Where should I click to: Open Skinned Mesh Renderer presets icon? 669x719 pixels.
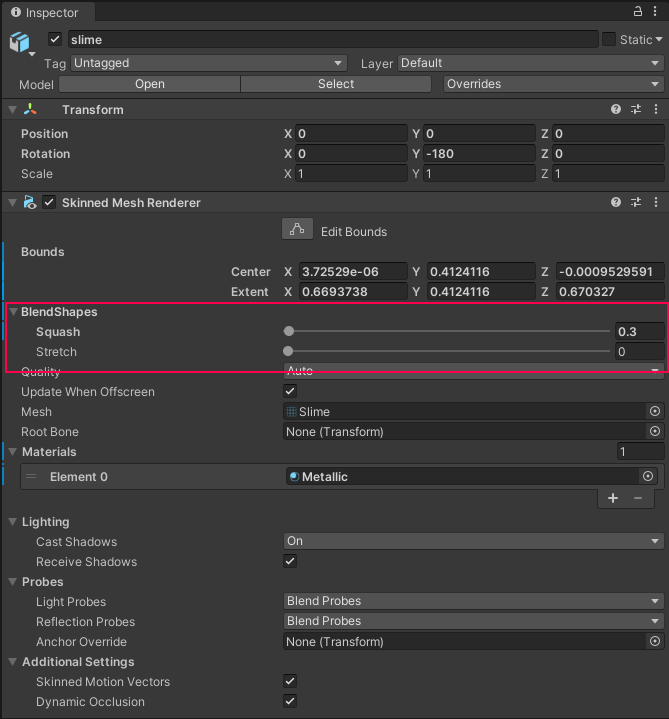coord(636,203)
